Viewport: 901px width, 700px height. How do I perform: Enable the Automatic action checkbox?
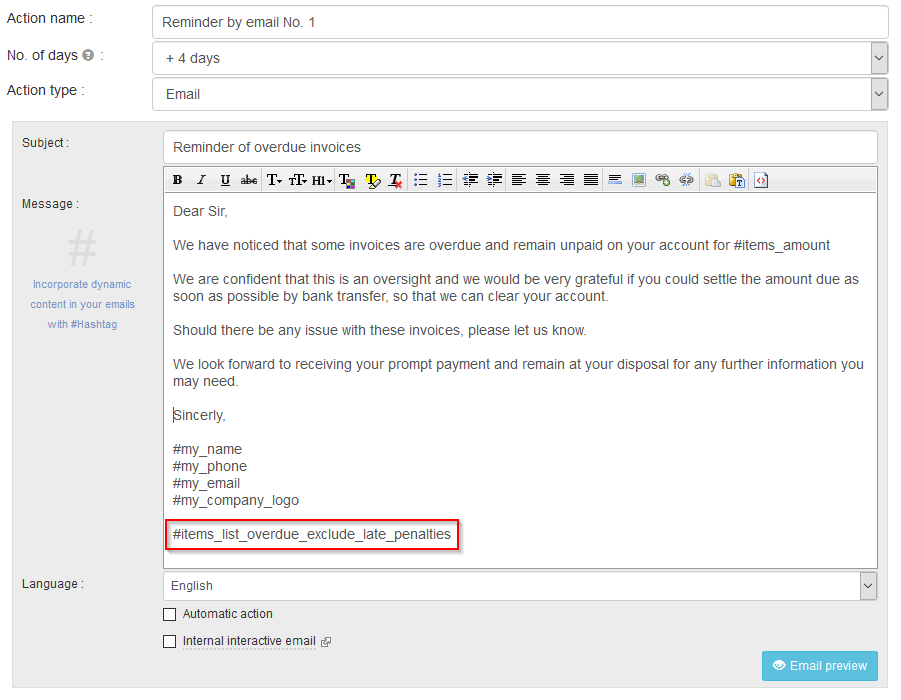[x=169, y=614]
